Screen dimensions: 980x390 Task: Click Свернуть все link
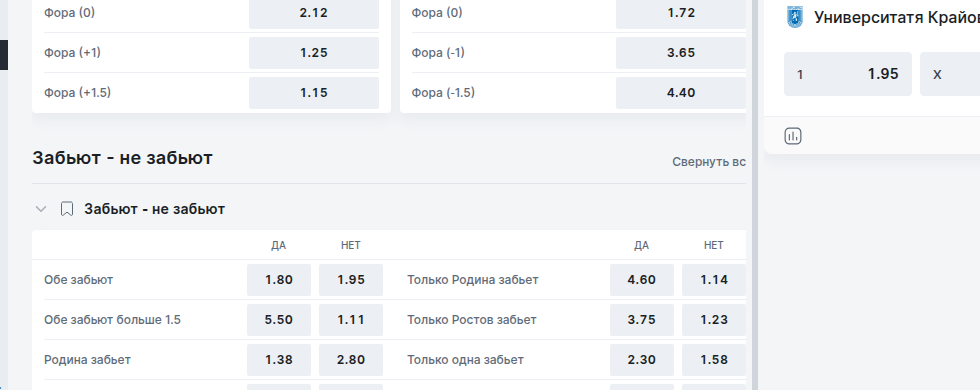tap(709, 162)
